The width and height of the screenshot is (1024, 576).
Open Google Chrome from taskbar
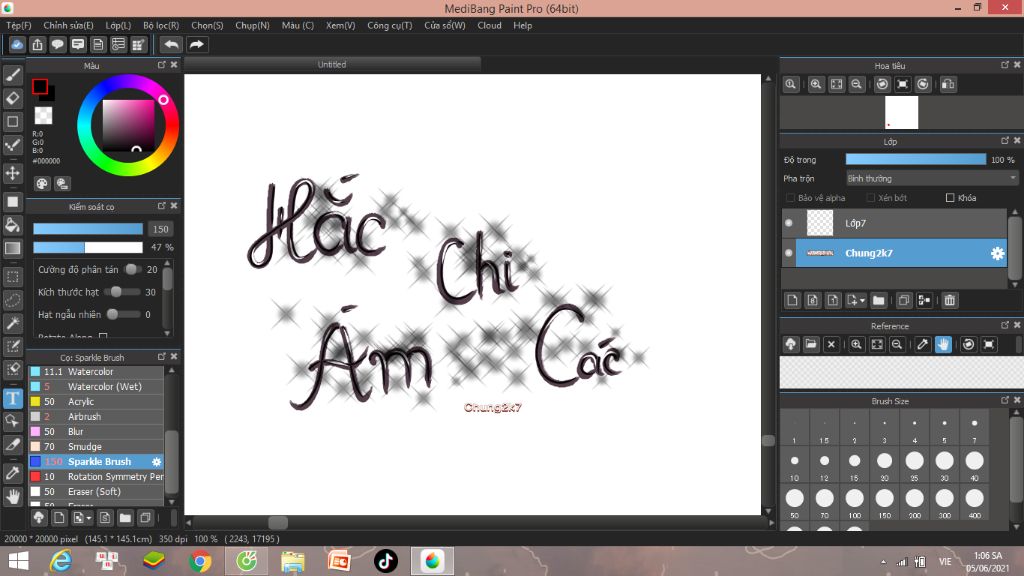pyautogui.click(x=200, y=561)
